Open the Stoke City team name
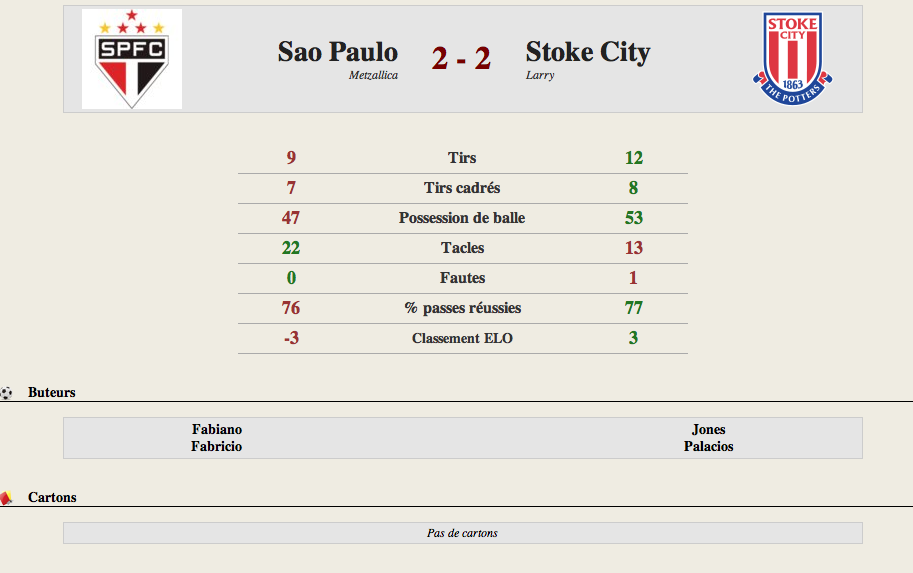The height and width of the screenshot is (573, 913). tap(588, 52)
